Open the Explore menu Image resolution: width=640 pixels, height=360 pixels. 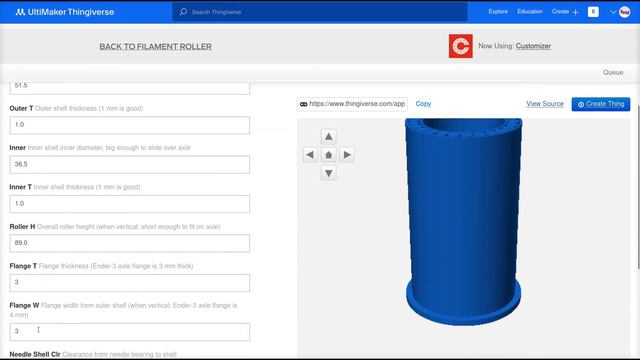(x=498, y=11)
